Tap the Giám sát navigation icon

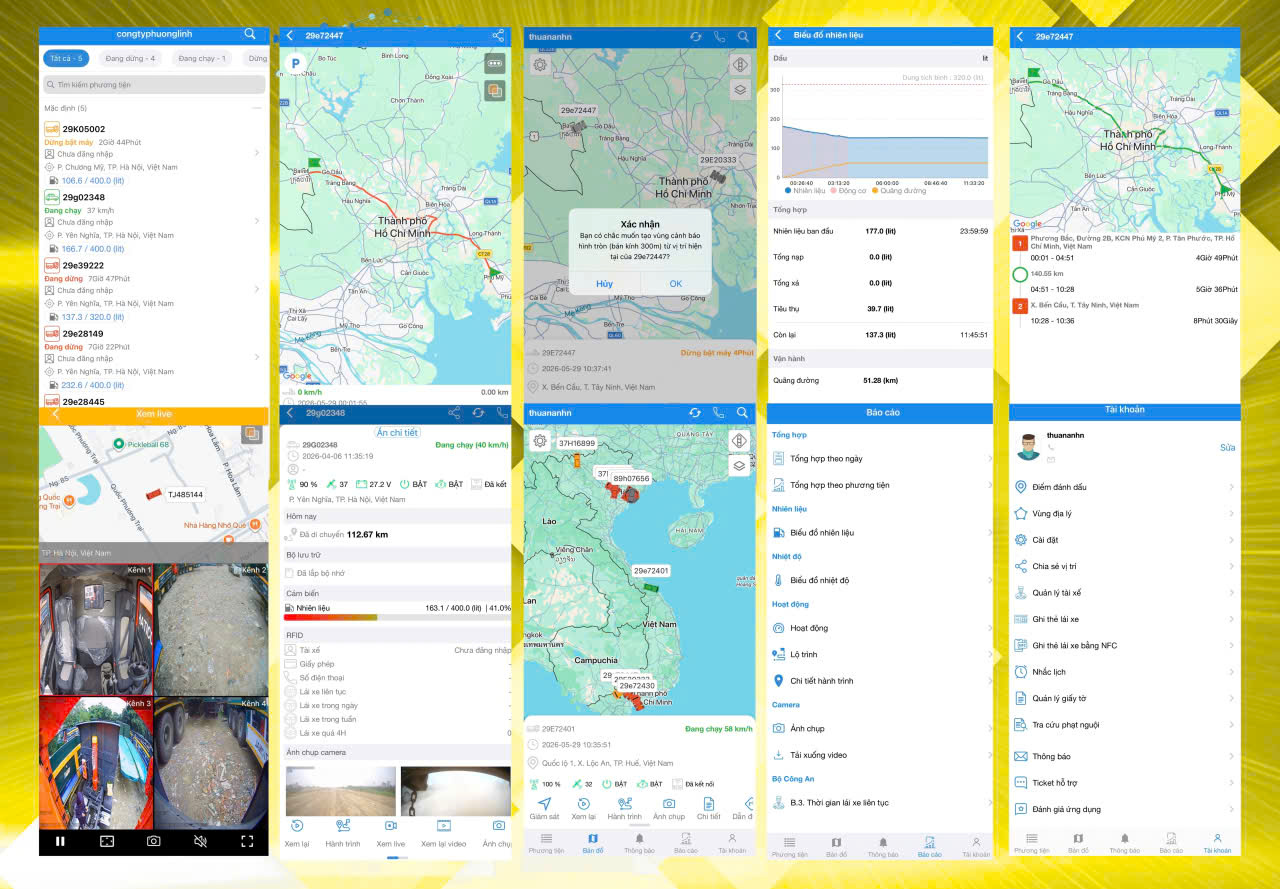tap(544, 809)
